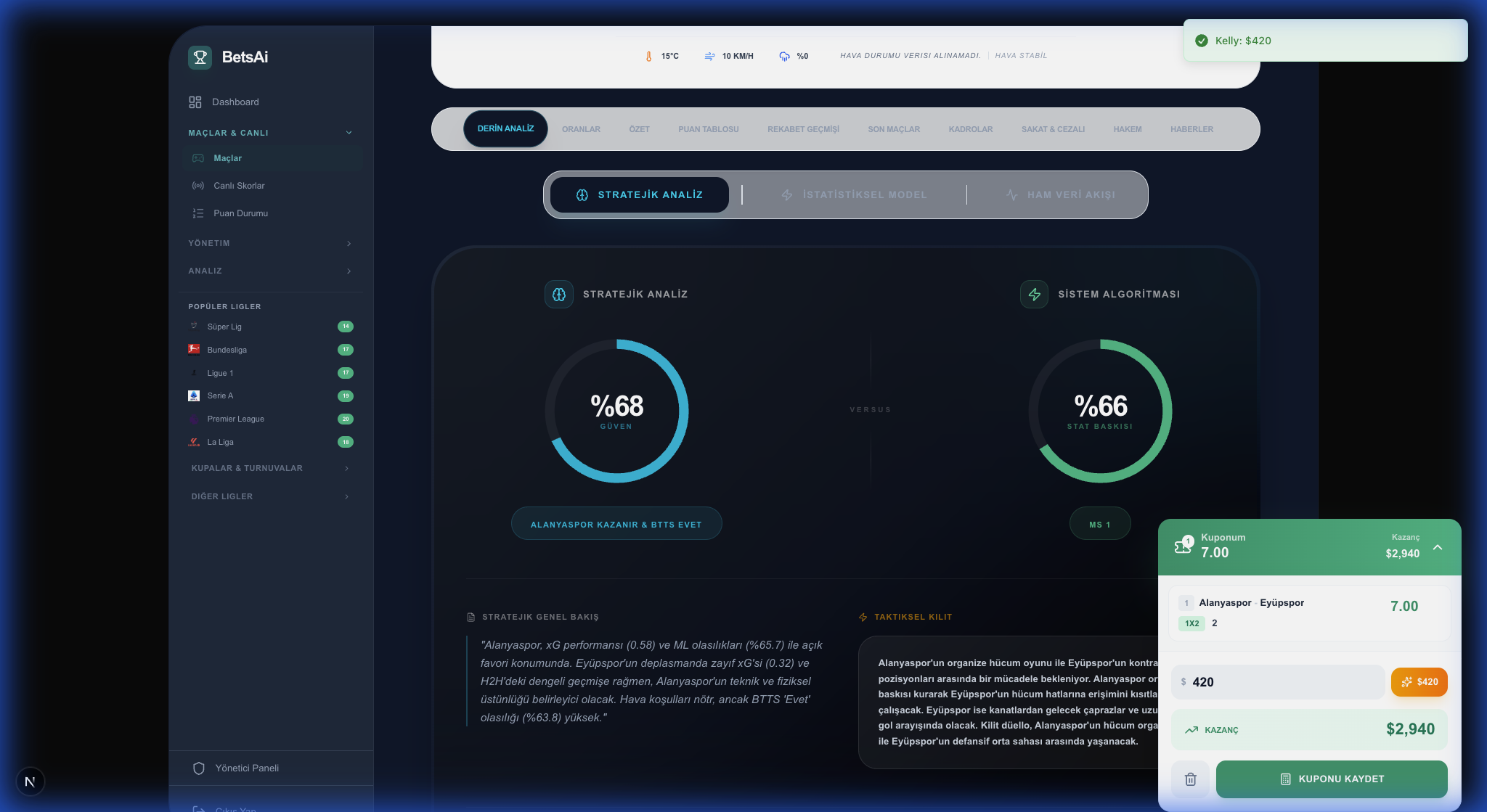
Task: Switch to Ham Veri Akışı view
Action: point(1060,195)
